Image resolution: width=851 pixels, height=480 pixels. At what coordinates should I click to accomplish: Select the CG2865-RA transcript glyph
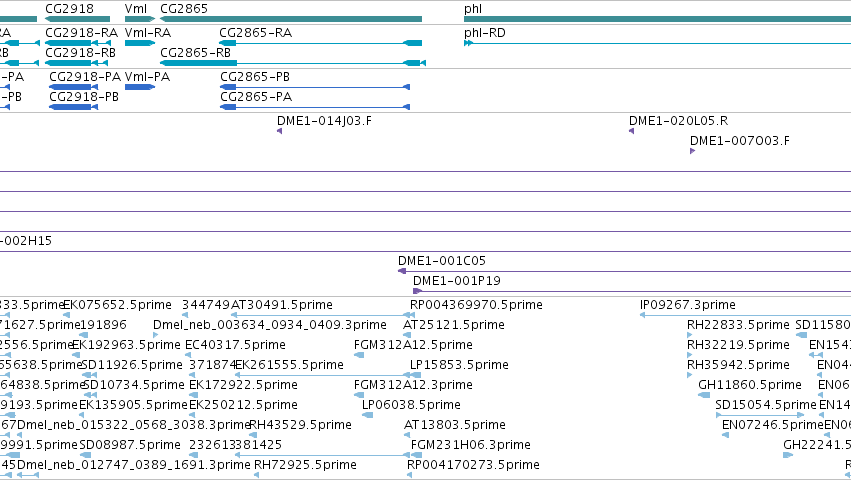[x=321, y=43]
